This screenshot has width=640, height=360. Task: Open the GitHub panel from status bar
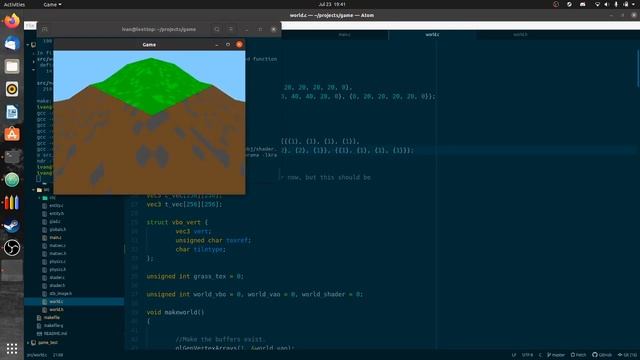tap(602, 355)
